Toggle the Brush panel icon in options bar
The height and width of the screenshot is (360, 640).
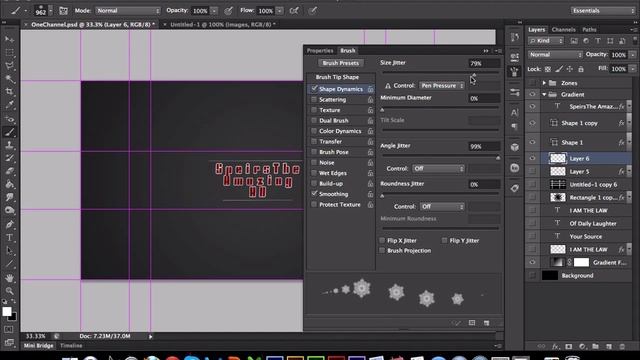63,11
